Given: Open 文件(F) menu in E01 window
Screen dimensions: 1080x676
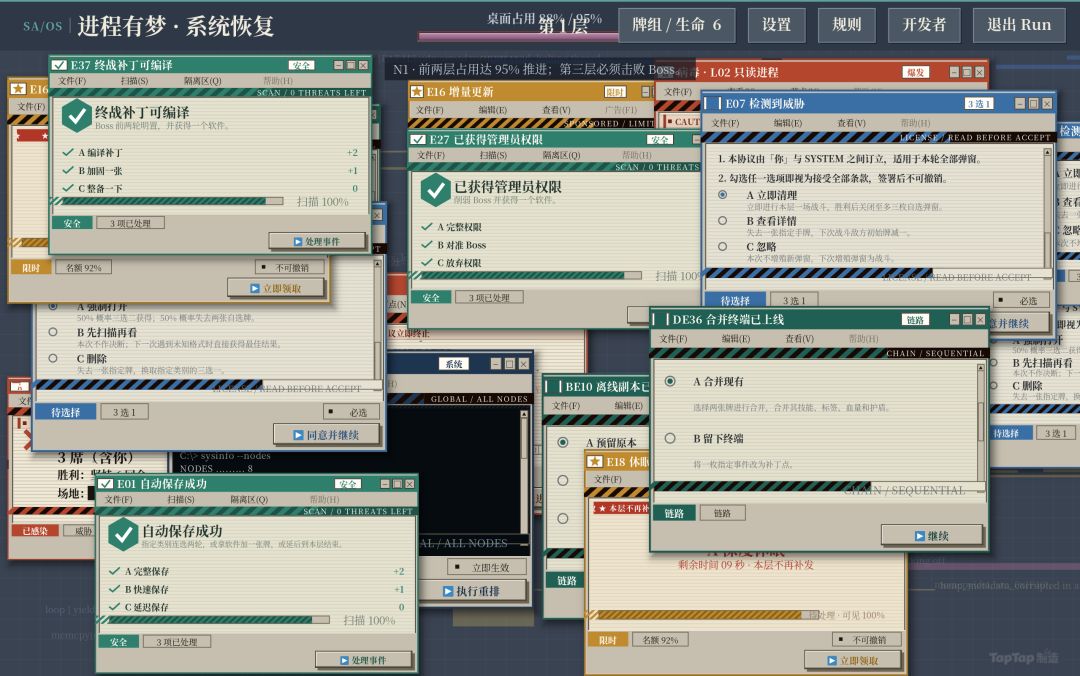Looking at the screenshot, I should (118, 500).
